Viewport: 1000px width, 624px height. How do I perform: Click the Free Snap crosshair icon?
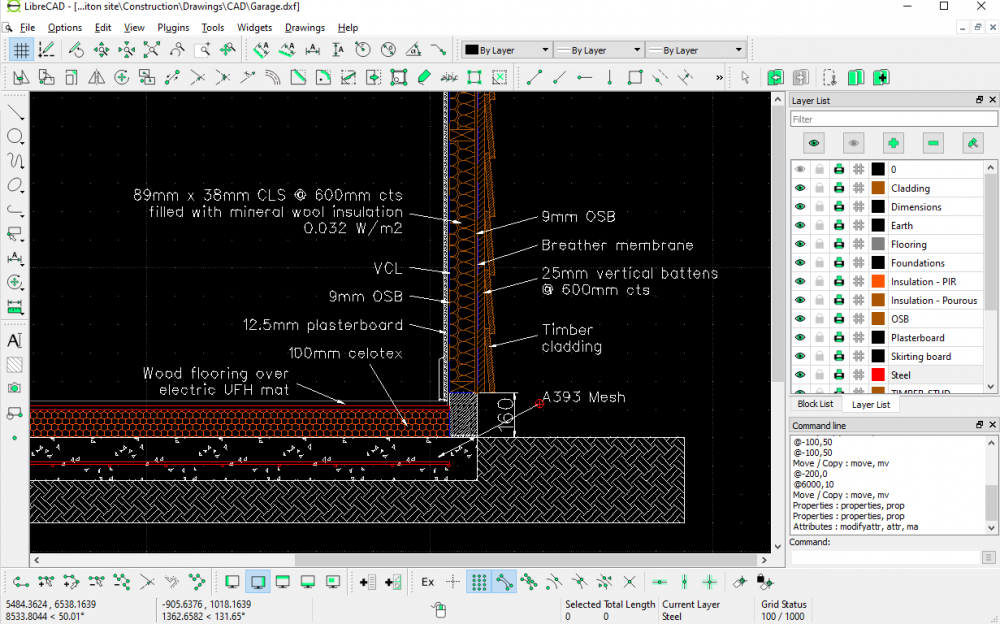[453, 582]
